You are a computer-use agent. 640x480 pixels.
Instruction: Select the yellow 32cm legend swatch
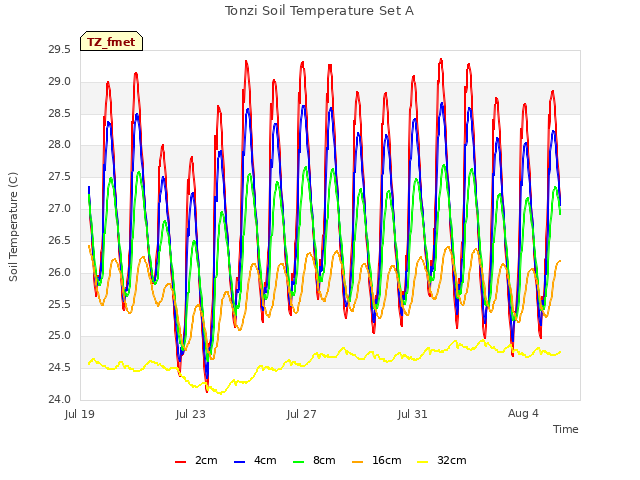tap(423, 462)
